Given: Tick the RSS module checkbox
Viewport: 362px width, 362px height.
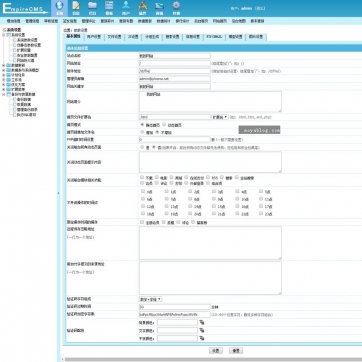Looking at the screenshot, I should (x=208, y=177).
